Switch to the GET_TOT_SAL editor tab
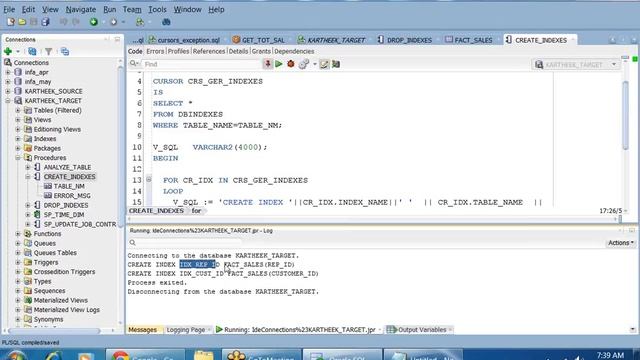 258,40
